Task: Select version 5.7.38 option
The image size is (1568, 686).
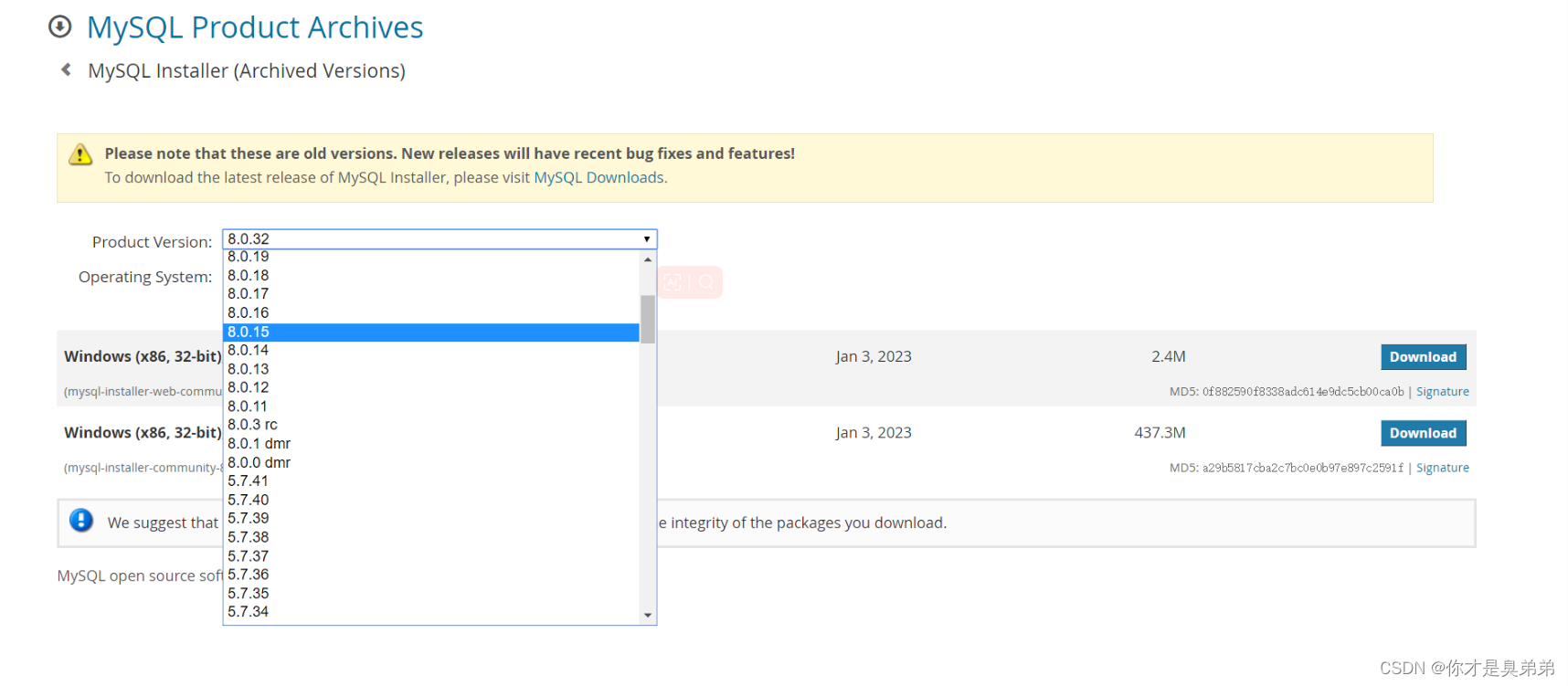Action: [x=431, y=537]
